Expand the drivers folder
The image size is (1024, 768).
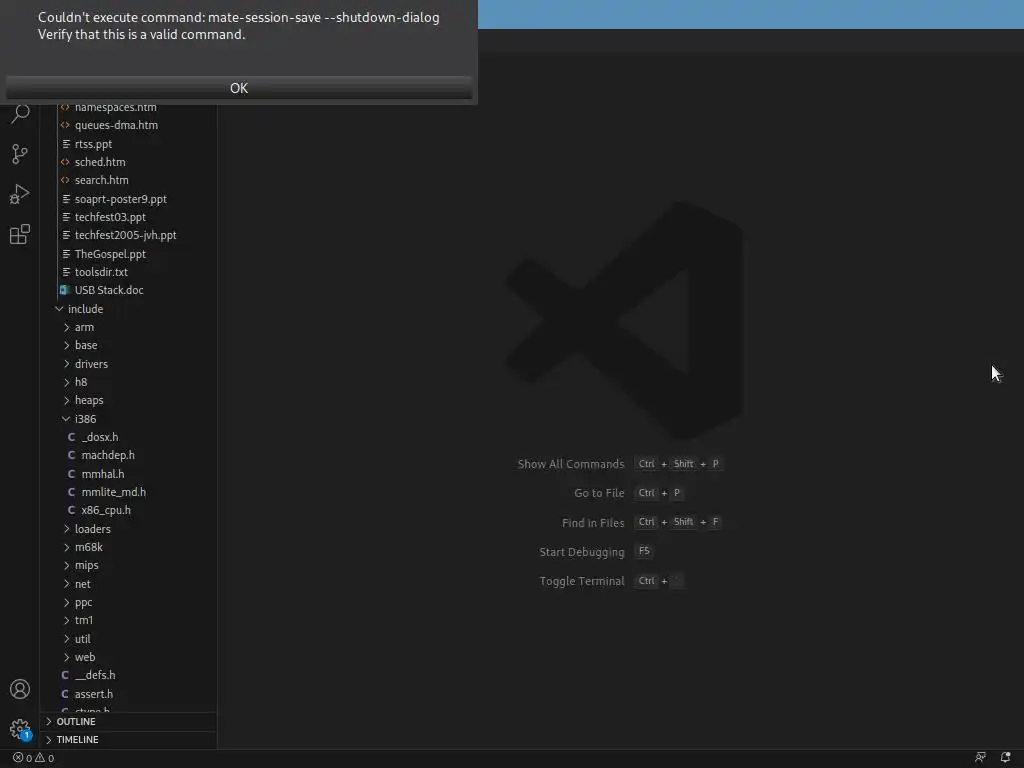[x=129, y=364]
